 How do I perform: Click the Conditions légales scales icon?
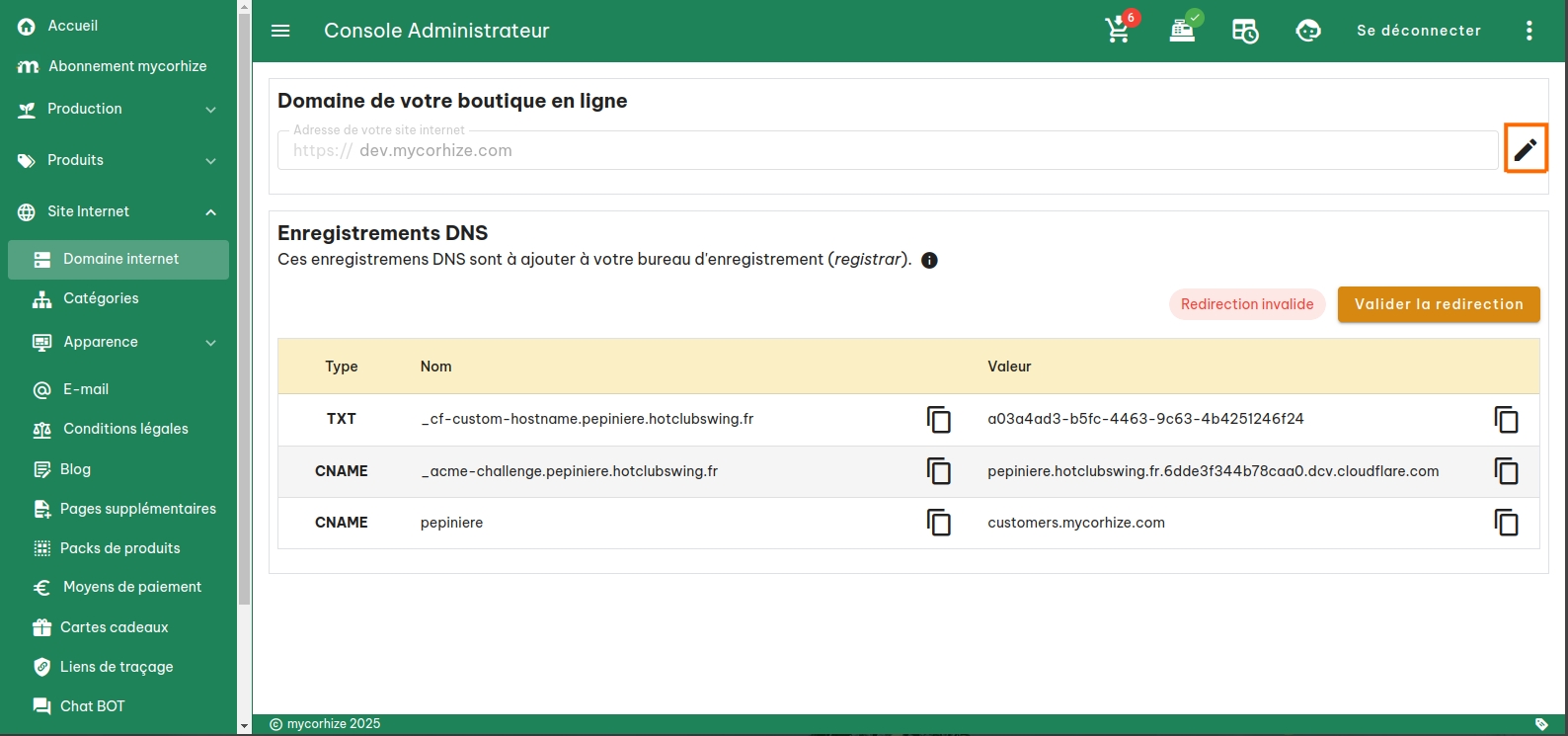click(41, 430)
